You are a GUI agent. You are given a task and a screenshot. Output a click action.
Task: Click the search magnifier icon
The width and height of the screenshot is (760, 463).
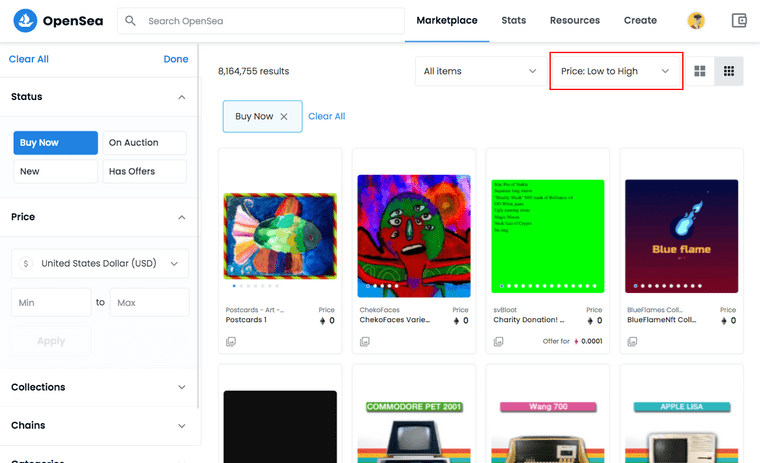pyautogui.click(x=130, y=20)
